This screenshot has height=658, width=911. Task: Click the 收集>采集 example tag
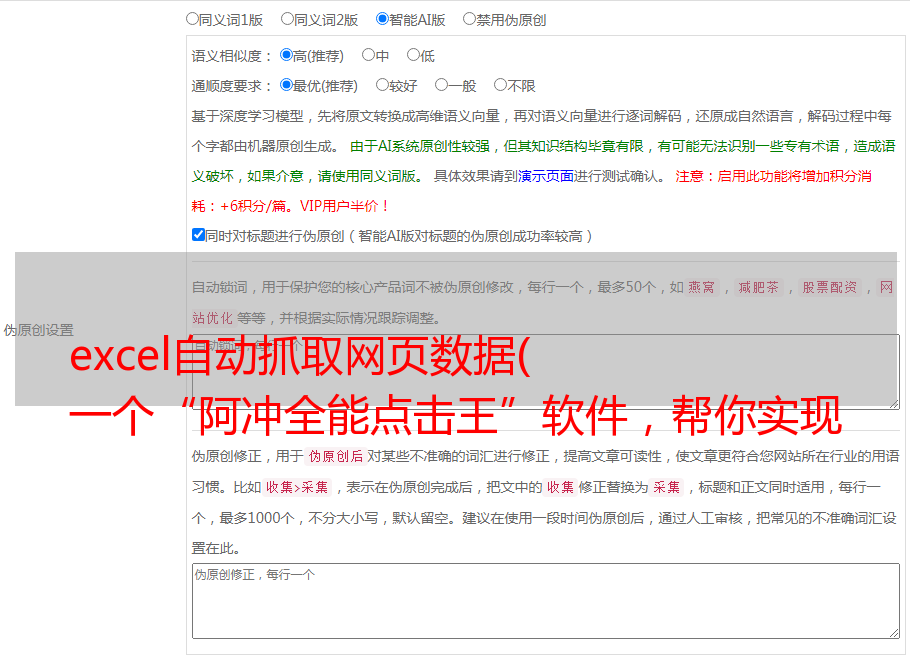point(297,487)
